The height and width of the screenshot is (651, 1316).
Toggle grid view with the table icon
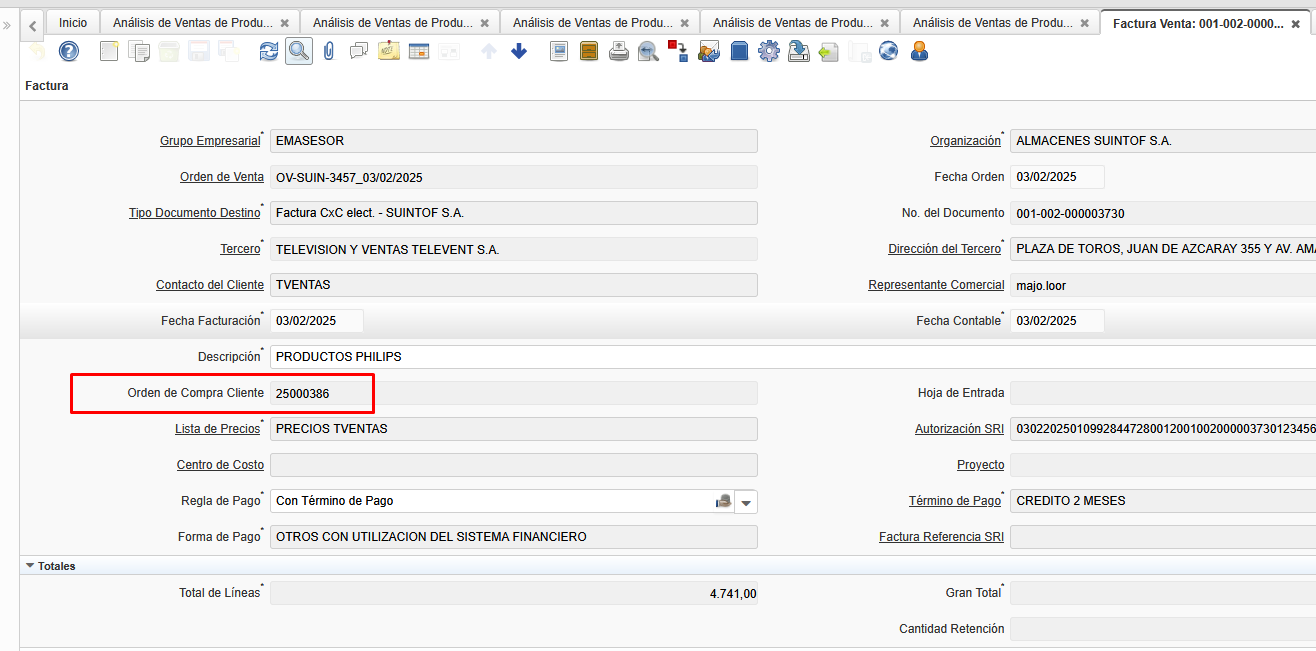(x=419, y=51)
